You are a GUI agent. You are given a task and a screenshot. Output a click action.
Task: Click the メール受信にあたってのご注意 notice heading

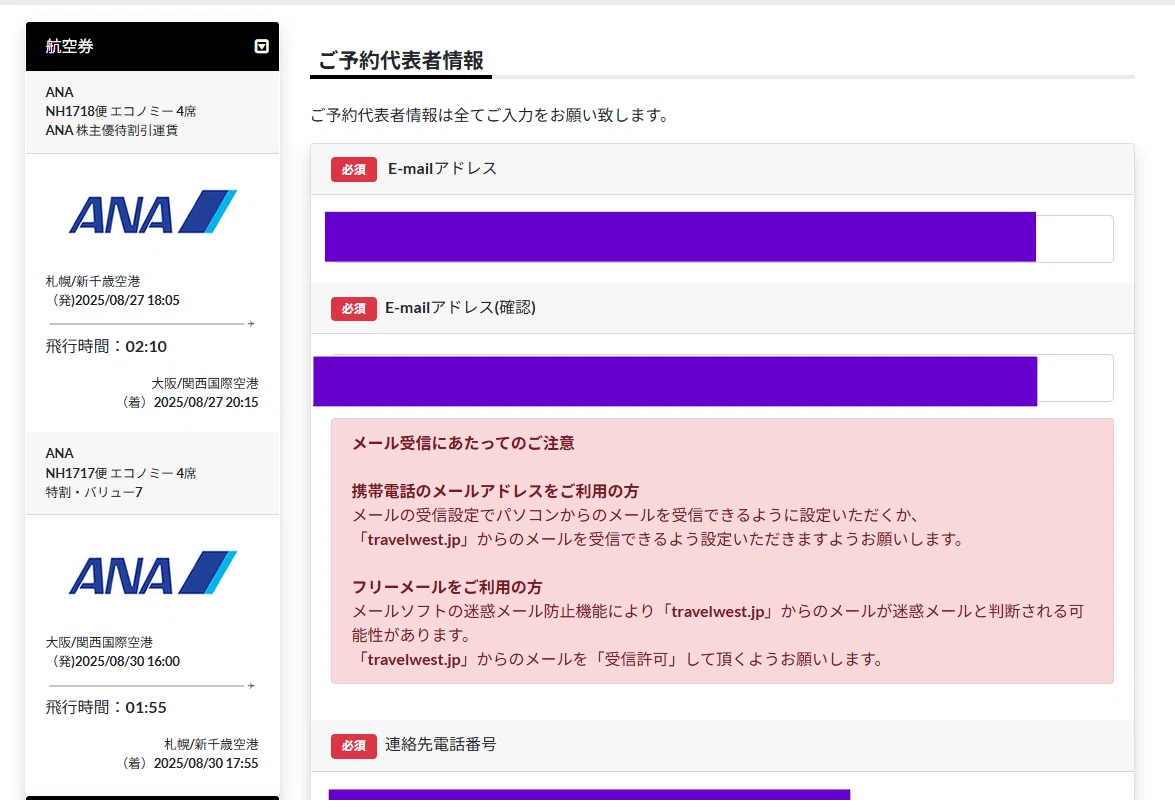pyautogui.click(x=463, y=444)
